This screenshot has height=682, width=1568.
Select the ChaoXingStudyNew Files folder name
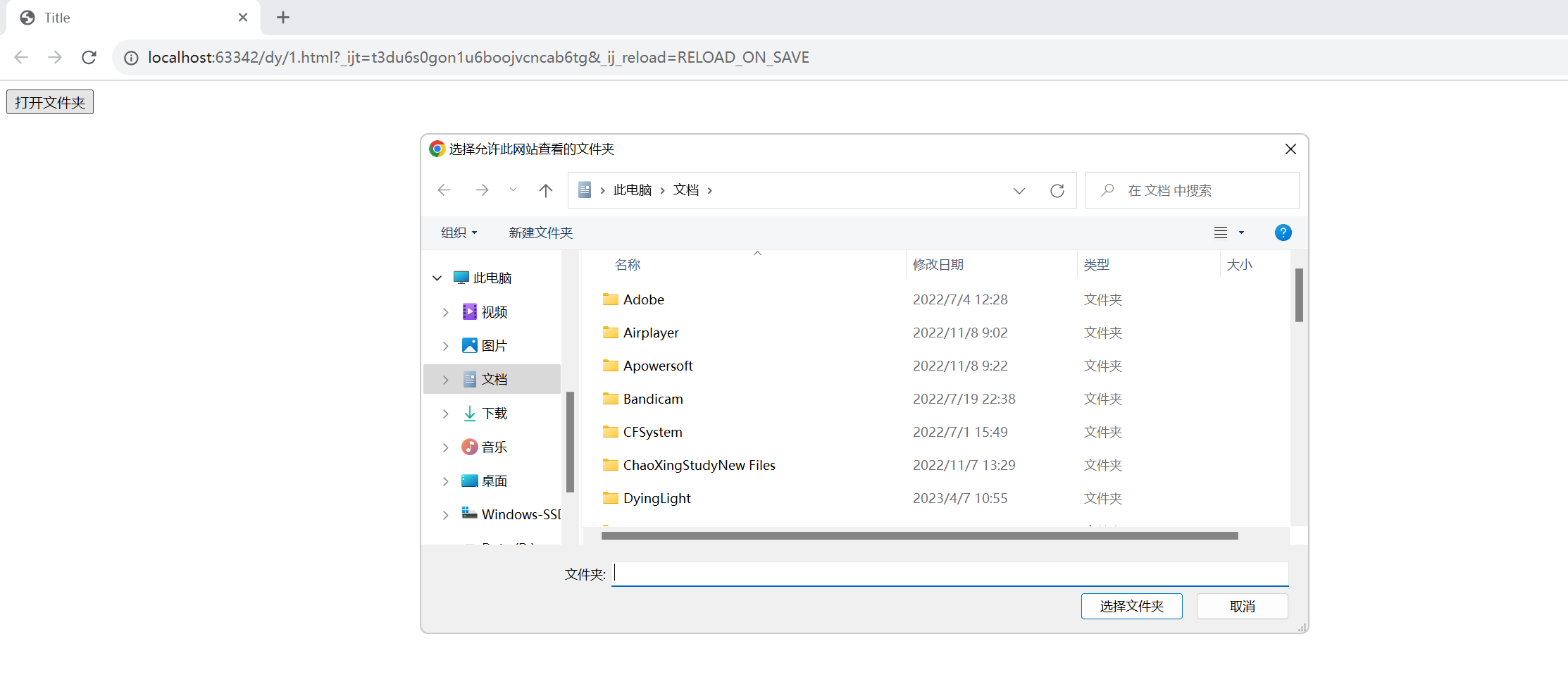pyautogui.click(x=699, y=465)
